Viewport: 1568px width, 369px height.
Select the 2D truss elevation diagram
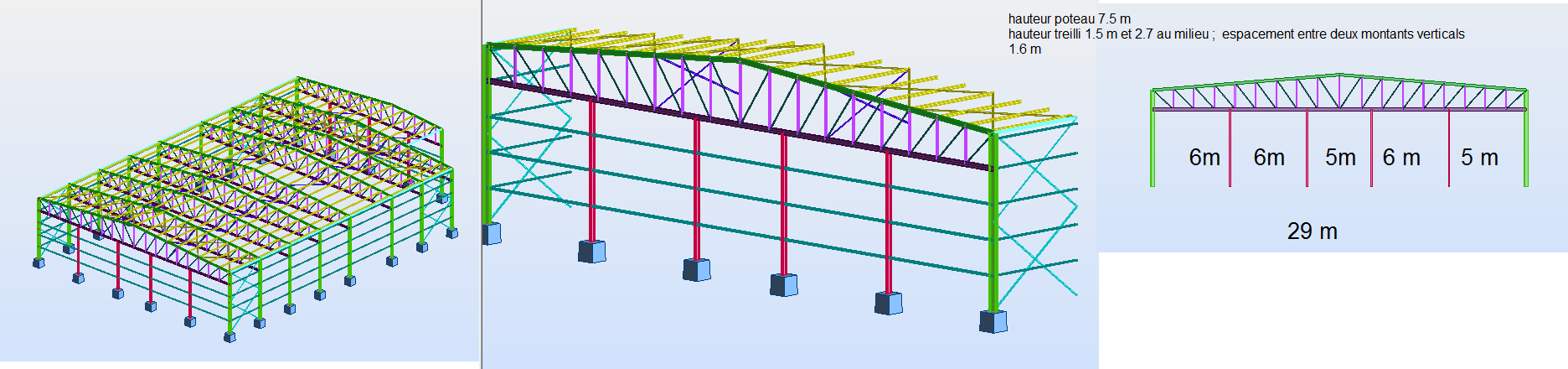pos(1338,130)
